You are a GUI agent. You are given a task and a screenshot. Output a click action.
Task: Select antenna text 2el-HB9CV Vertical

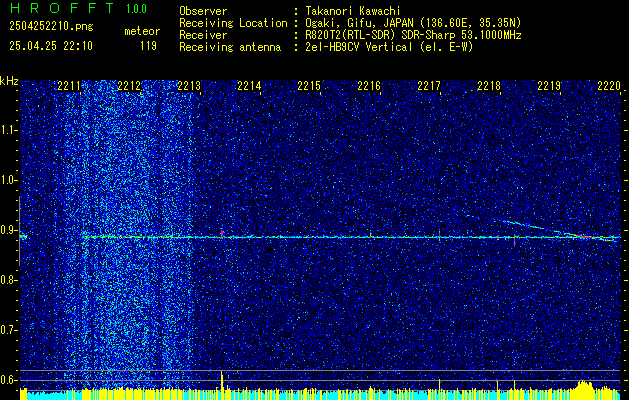[358, 47]
